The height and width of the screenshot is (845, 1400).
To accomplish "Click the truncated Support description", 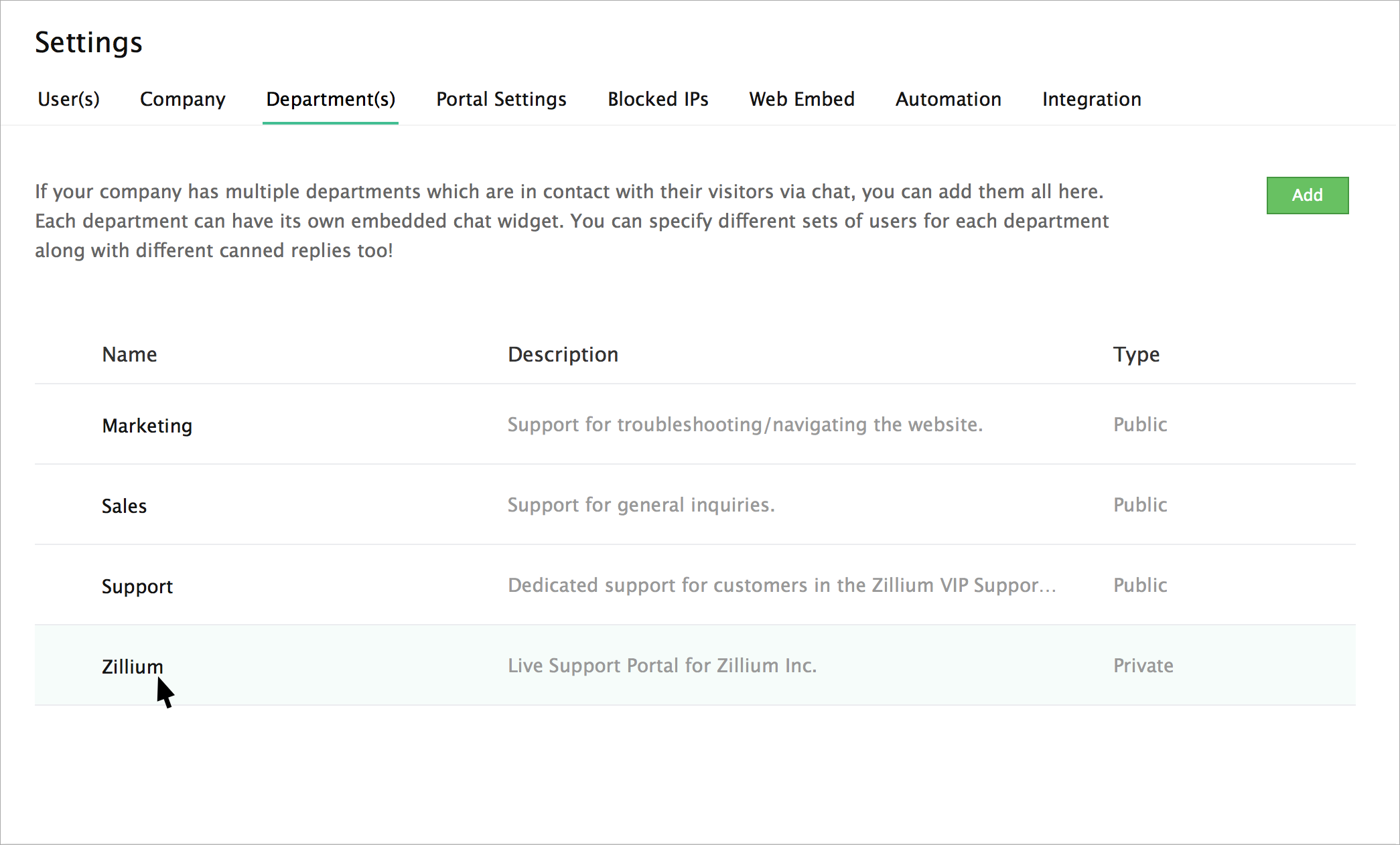I will pyautogui.click(x=781, y=585).
